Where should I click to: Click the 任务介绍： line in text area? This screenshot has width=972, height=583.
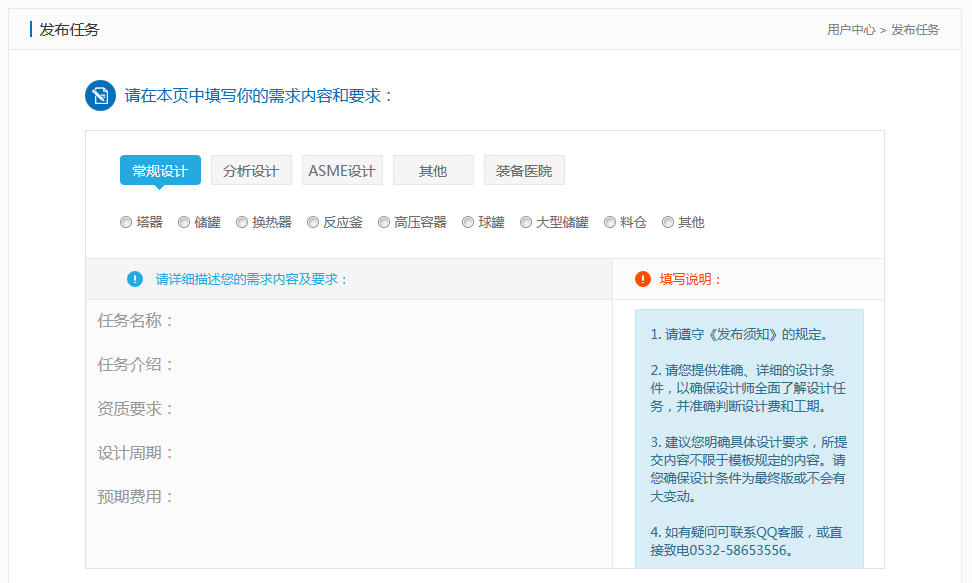point(136,365)
